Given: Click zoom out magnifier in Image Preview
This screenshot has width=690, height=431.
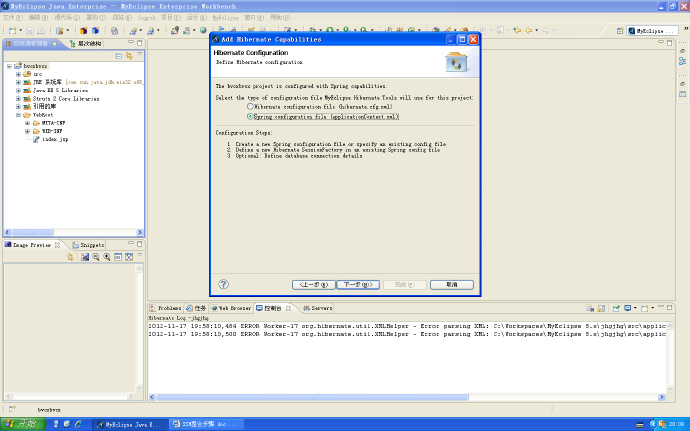Looking at the screenshot, I should point(96,257).
